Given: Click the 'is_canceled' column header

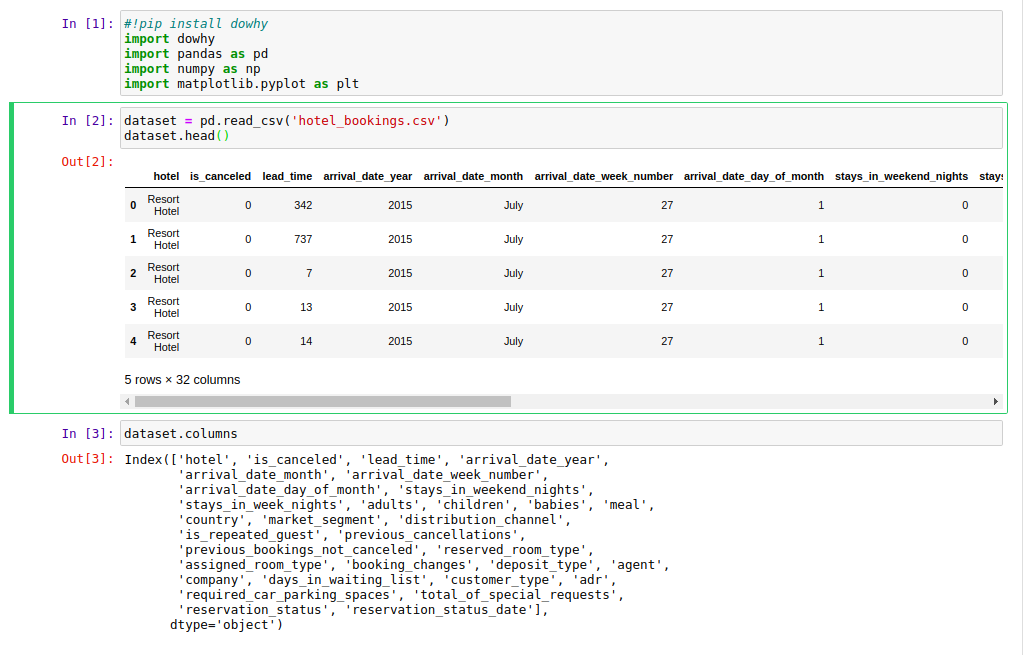Looking at the screenshot, I should (x=220, y=176).
